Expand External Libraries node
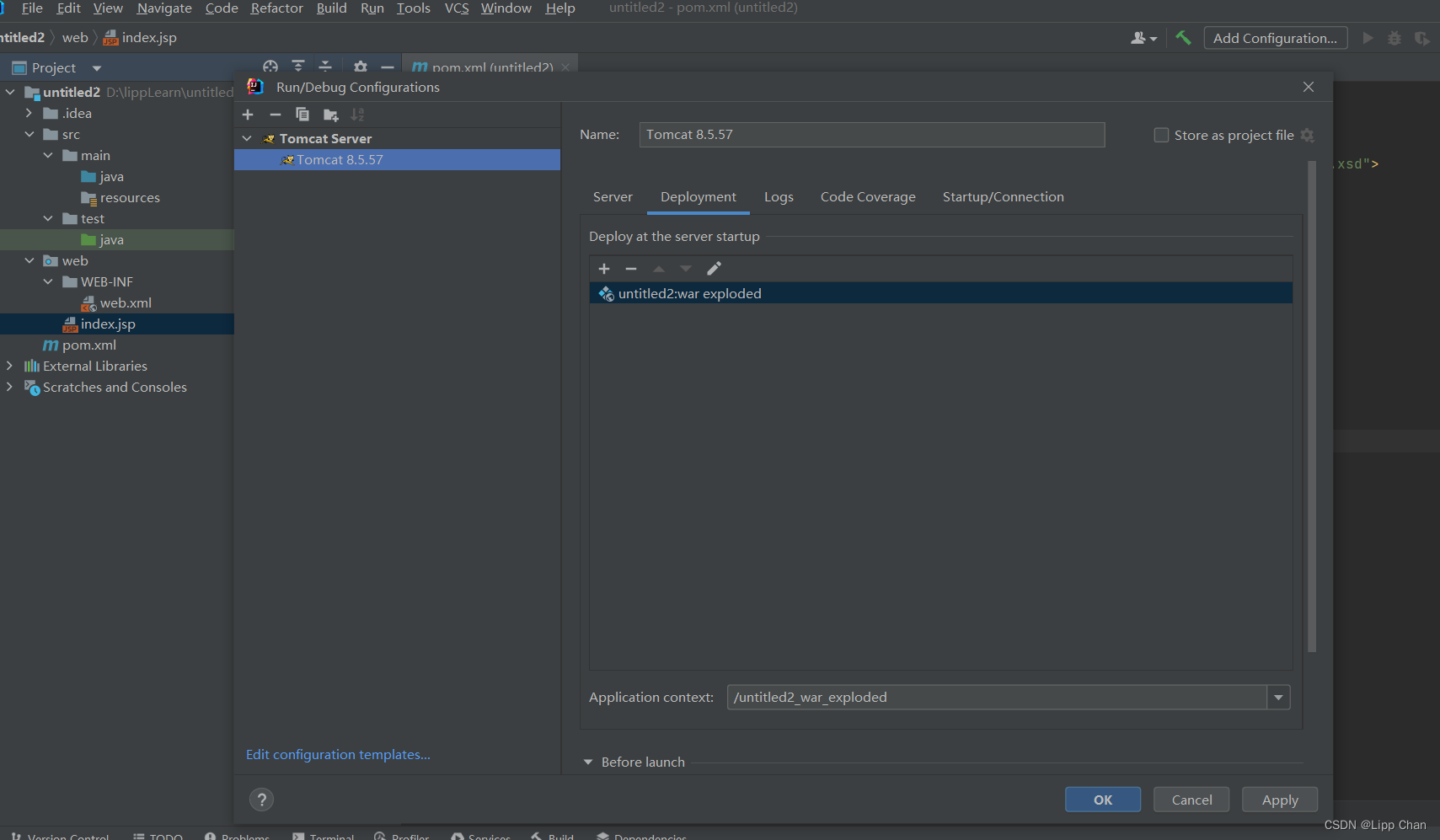The image size is (1440, 840). pos(9,366)
